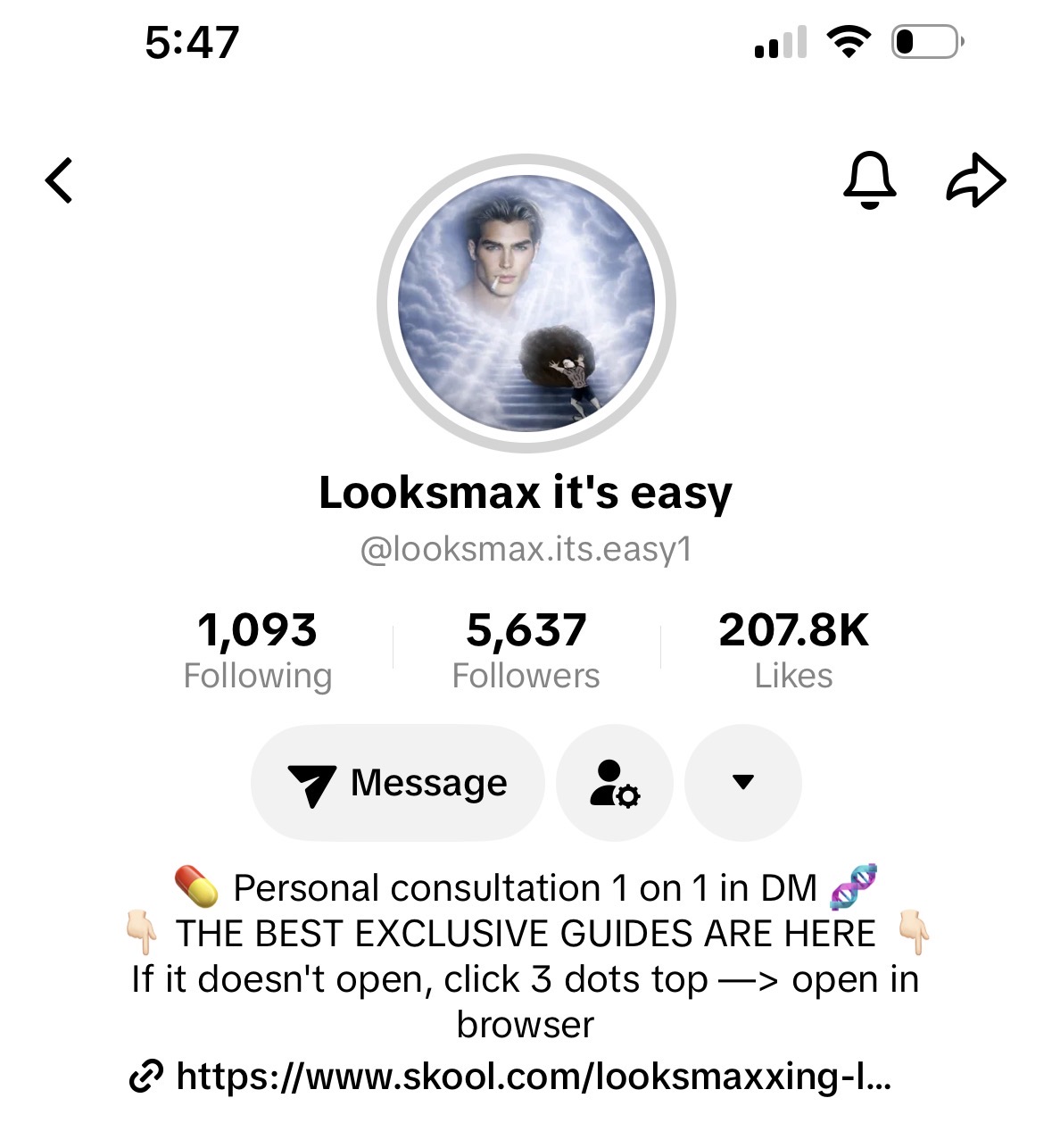Tap the 207.8K Likes count

coord(793,651)
